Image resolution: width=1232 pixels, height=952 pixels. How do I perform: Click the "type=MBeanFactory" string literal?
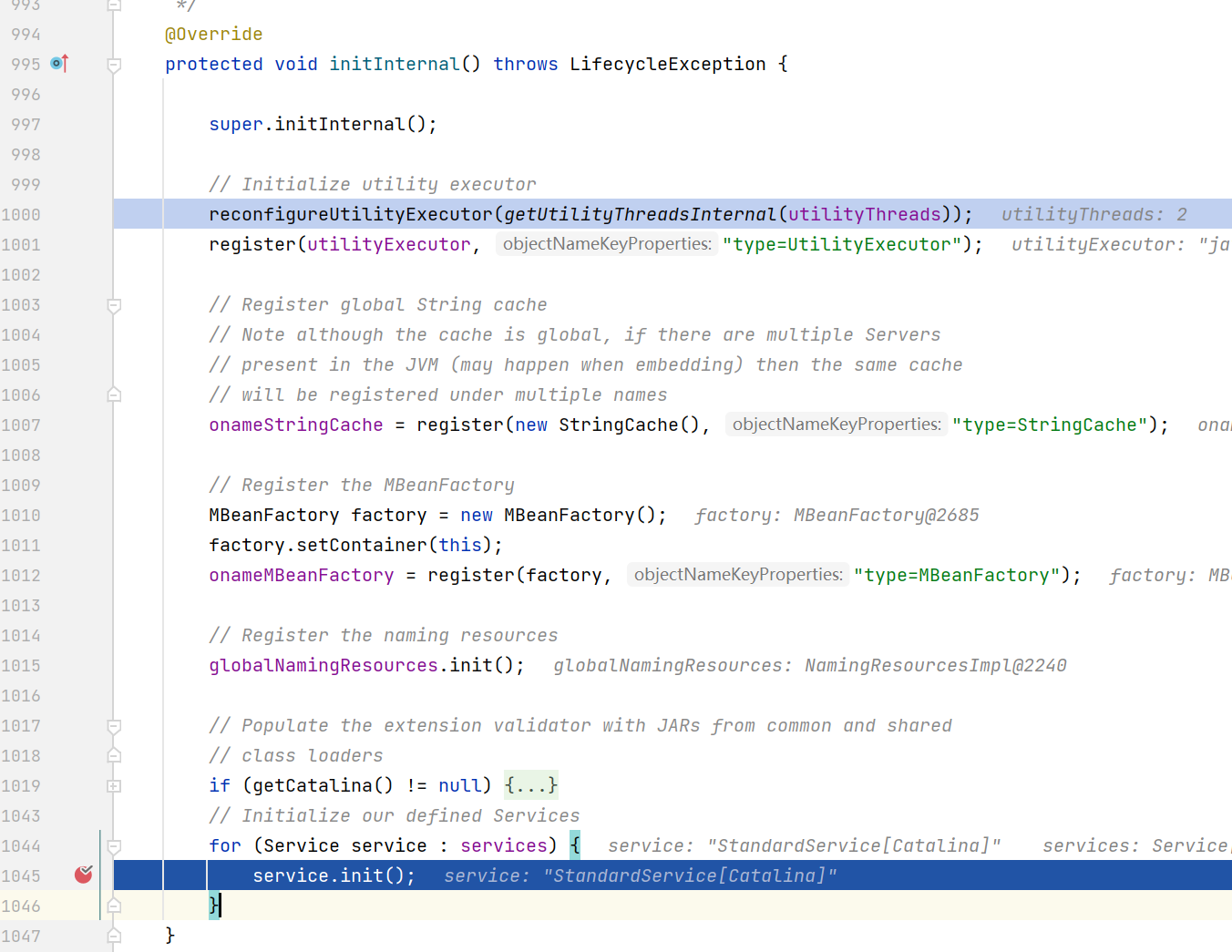point(958,575)
